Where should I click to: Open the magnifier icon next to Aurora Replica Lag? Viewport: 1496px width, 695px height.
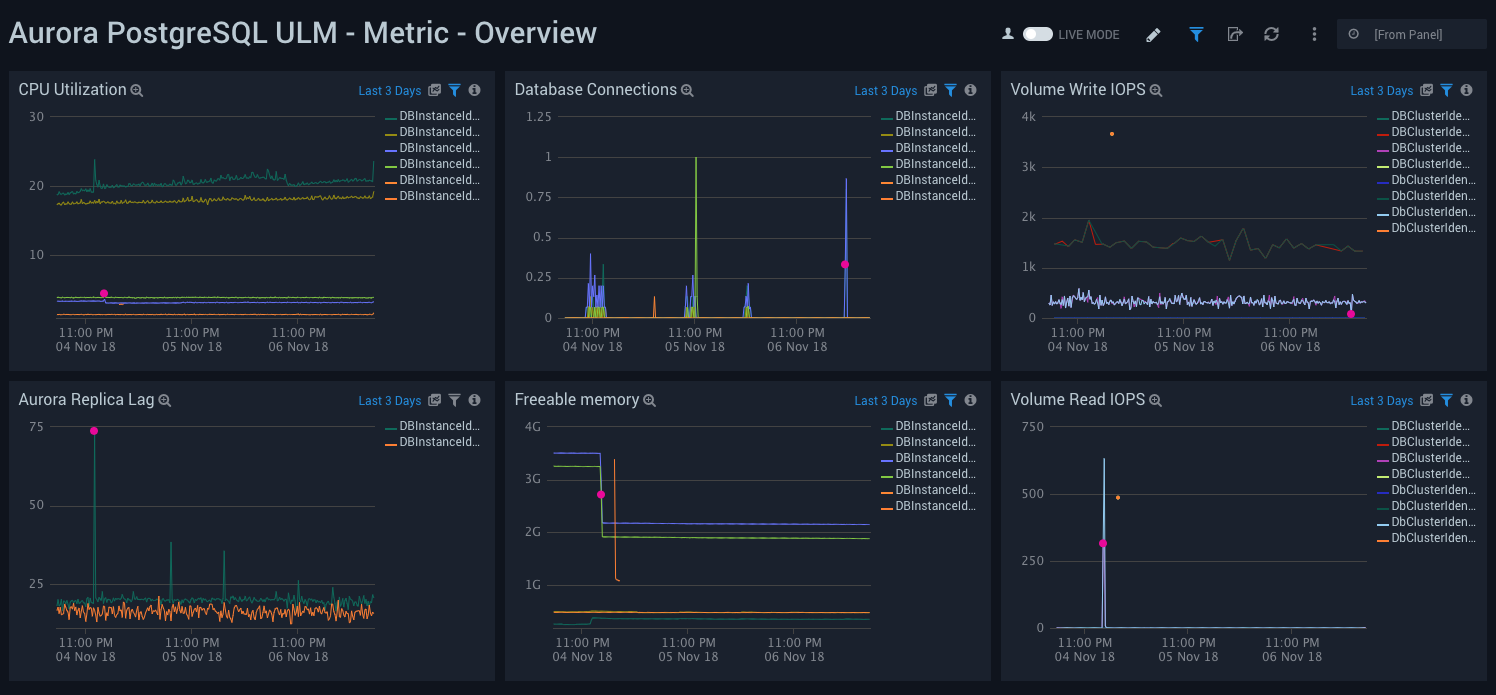166,400
